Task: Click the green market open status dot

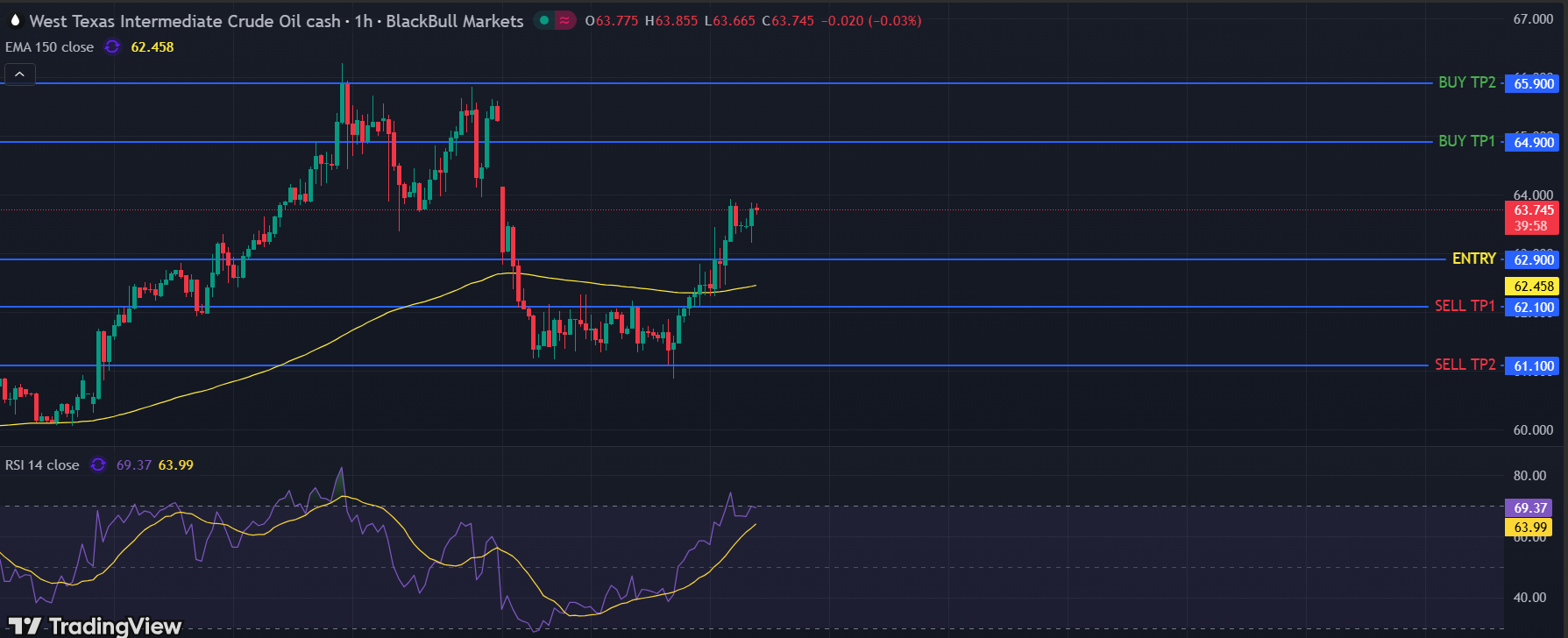Action: tap(545, 21)
